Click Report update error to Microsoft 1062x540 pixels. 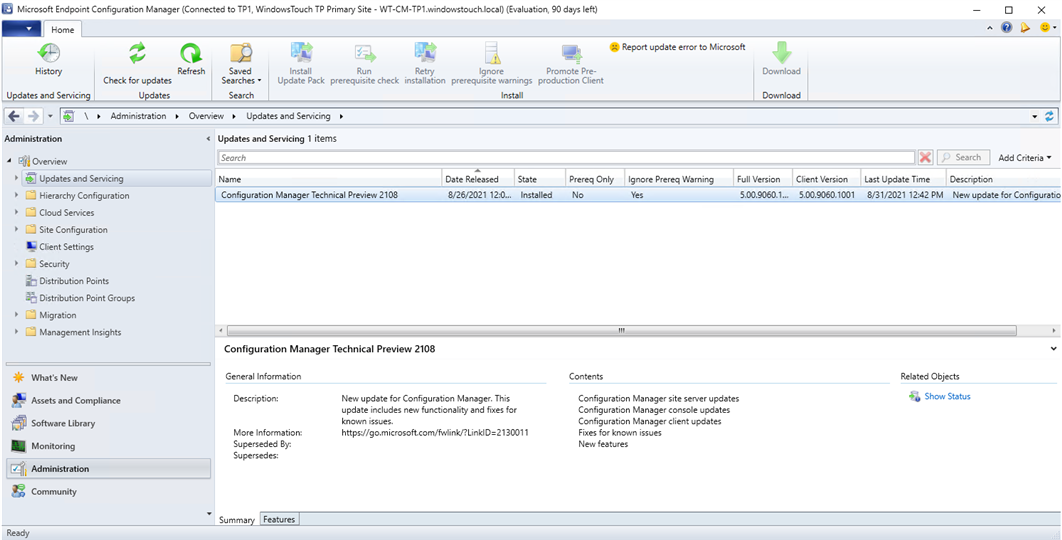pos(677,47)
